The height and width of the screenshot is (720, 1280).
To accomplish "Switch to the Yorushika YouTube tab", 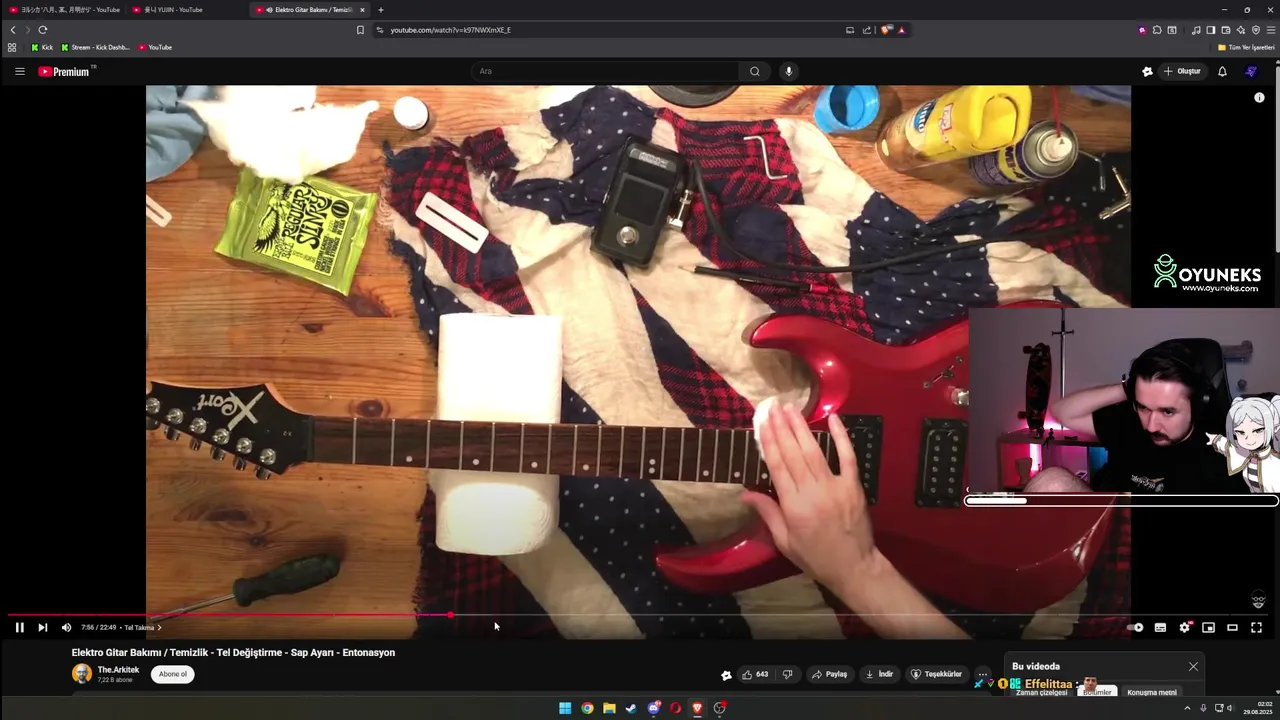I will (x=64, y=10).
